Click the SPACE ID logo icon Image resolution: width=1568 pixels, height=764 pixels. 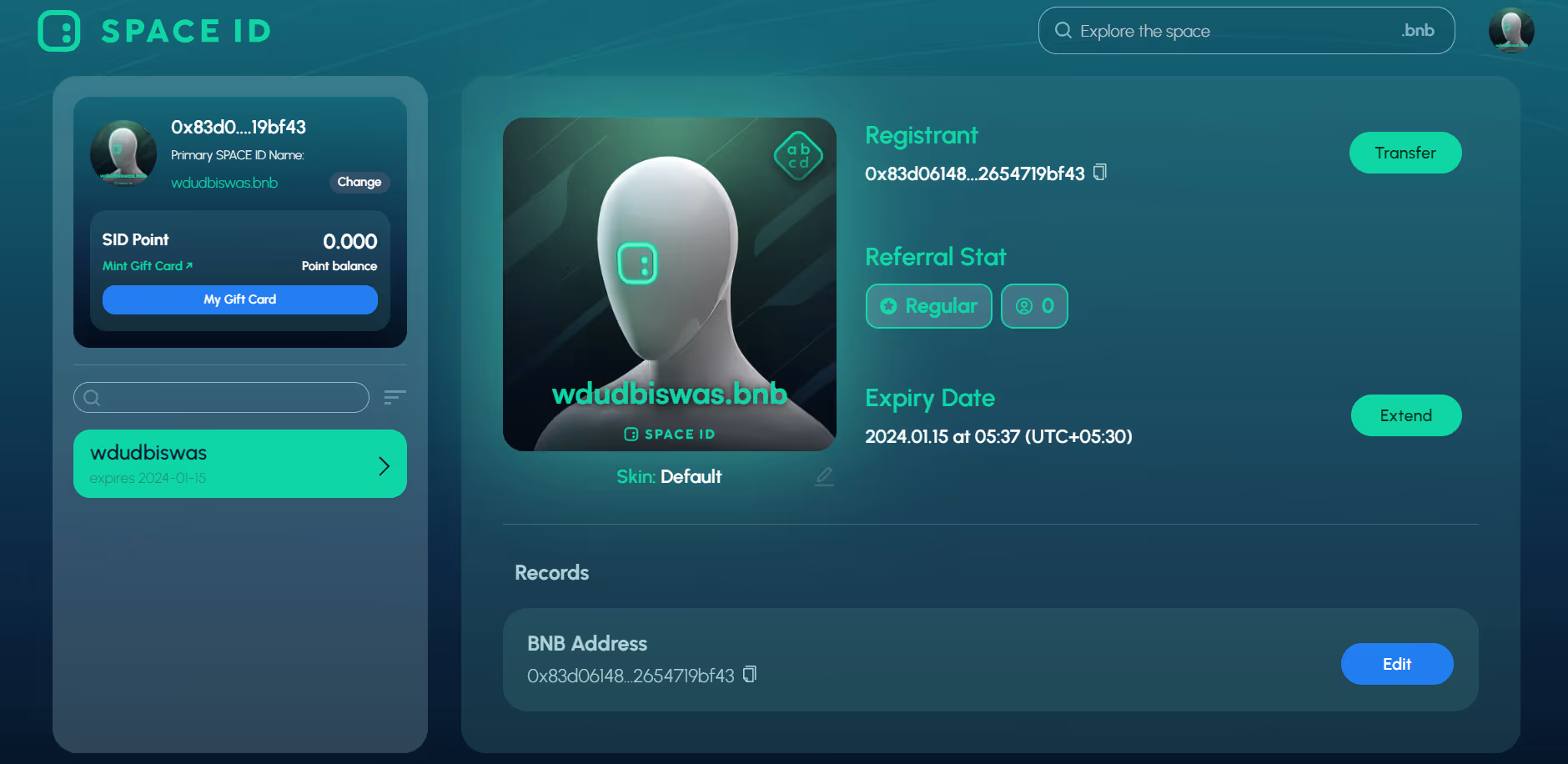point(59,32)
